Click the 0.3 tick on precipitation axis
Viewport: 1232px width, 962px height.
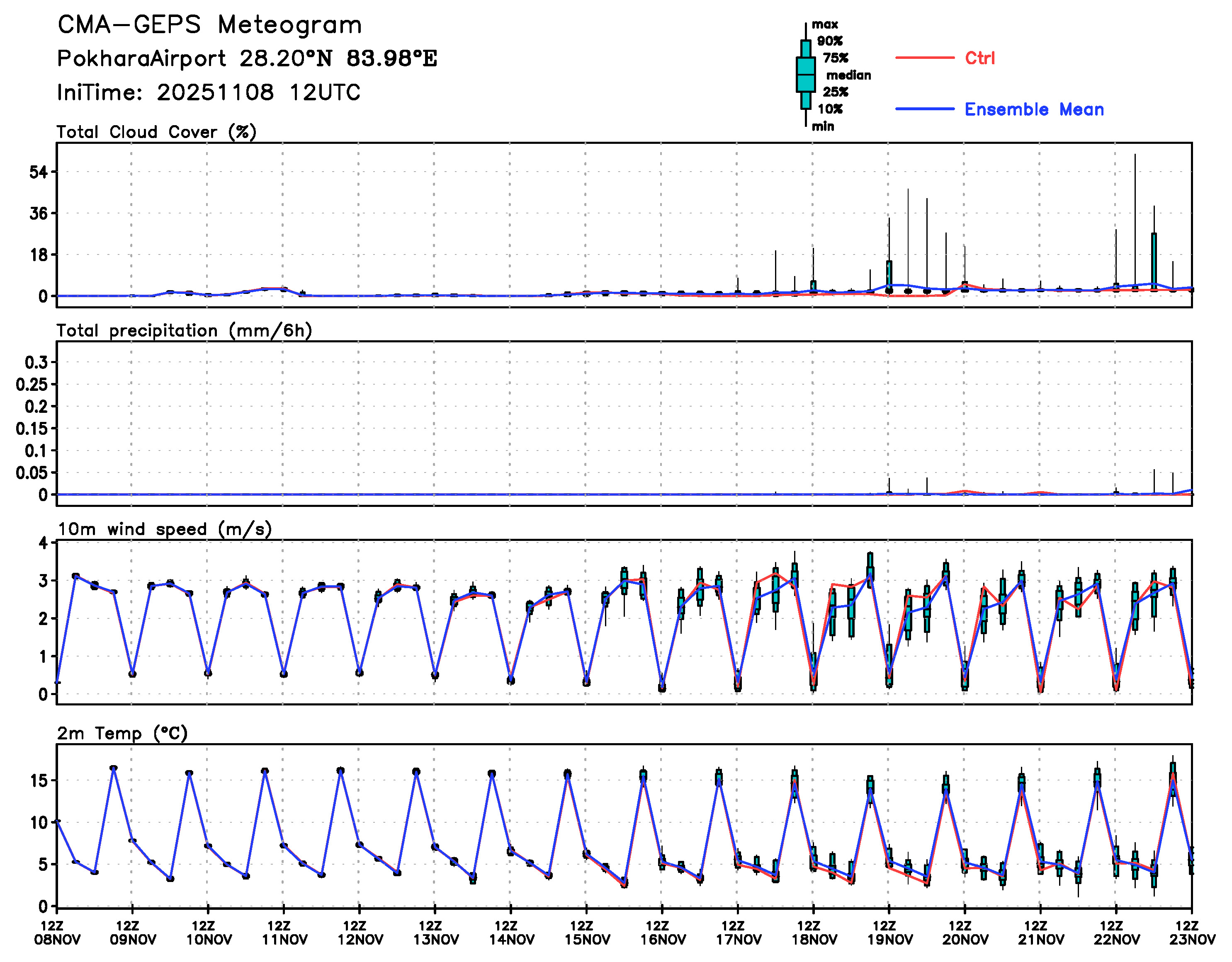coord(36,362)
